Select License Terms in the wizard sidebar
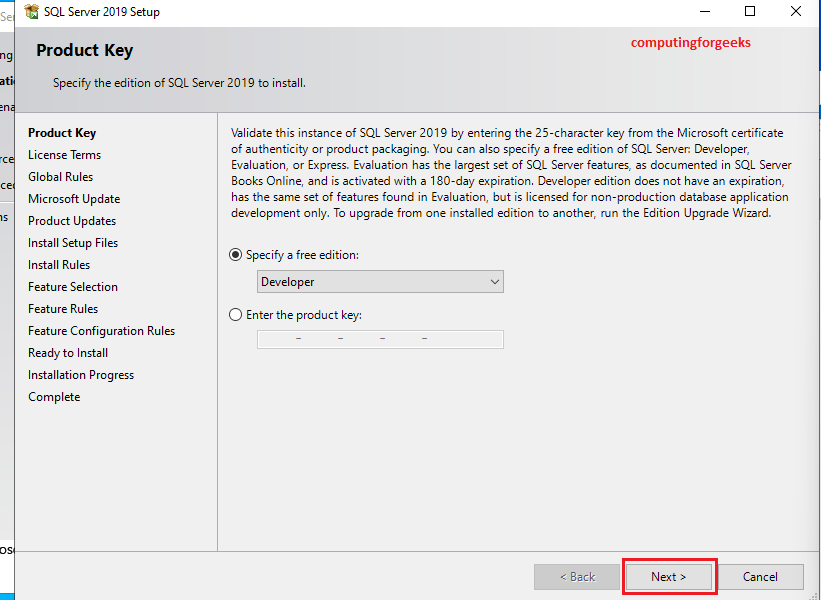This screenshot has width=821, height=600. click(64, 154)
